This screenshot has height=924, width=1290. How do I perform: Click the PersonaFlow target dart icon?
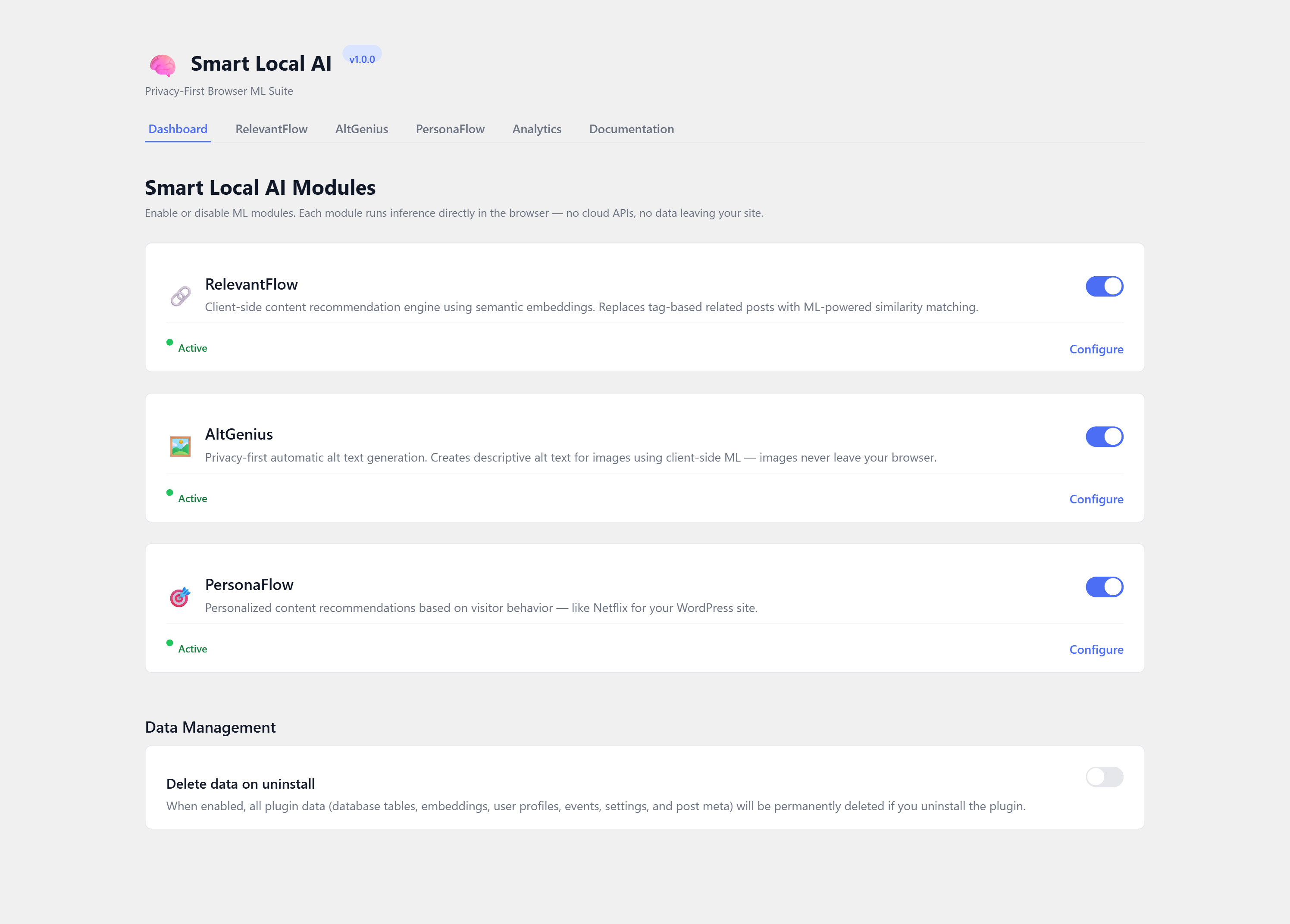pyautogui.click(x=180, y=596)
